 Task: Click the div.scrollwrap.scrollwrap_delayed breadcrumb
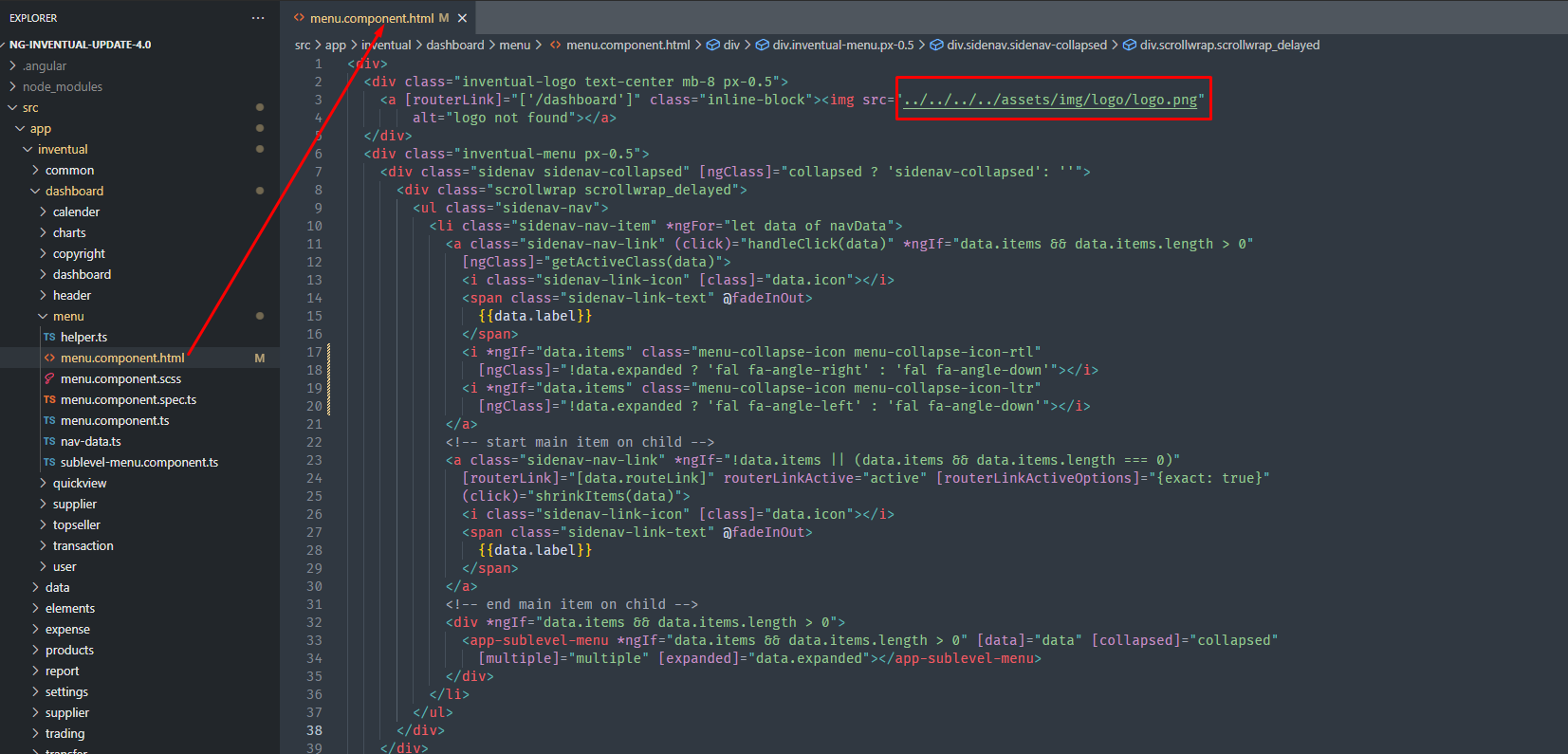1229,45
